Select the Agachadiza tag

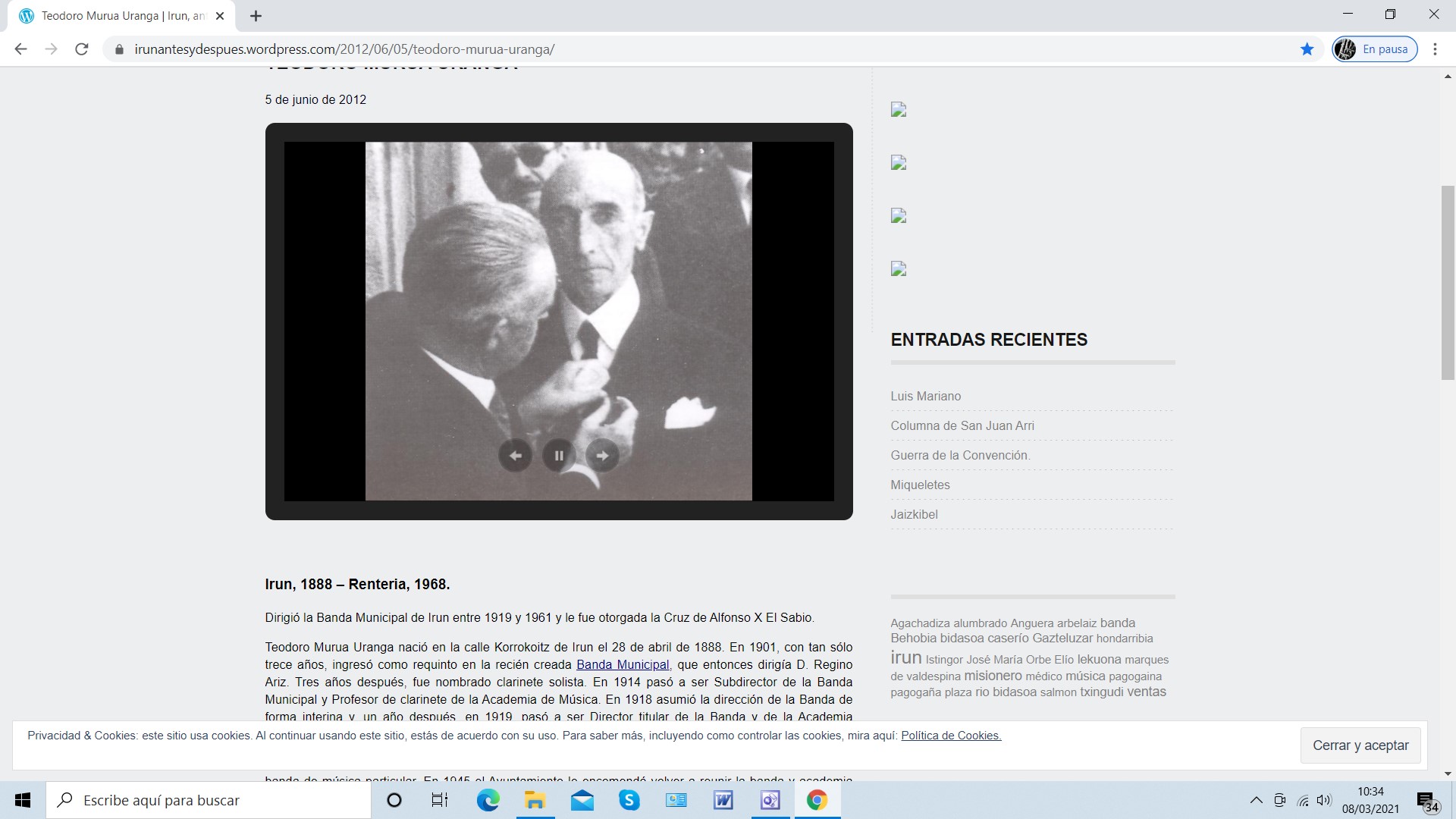pyautogui.click(x=920, y=623)
